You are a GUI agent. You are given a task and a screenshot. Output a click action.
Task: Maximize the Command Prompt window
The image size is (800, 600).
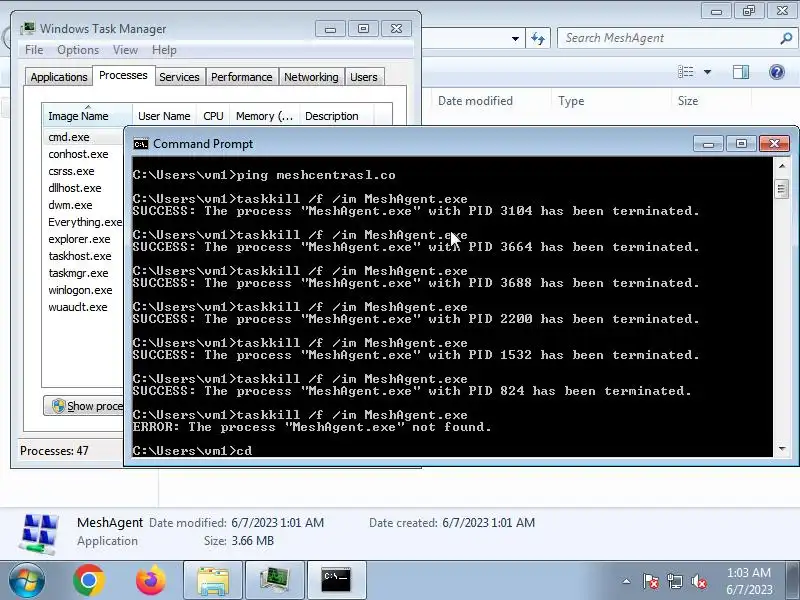741,144
